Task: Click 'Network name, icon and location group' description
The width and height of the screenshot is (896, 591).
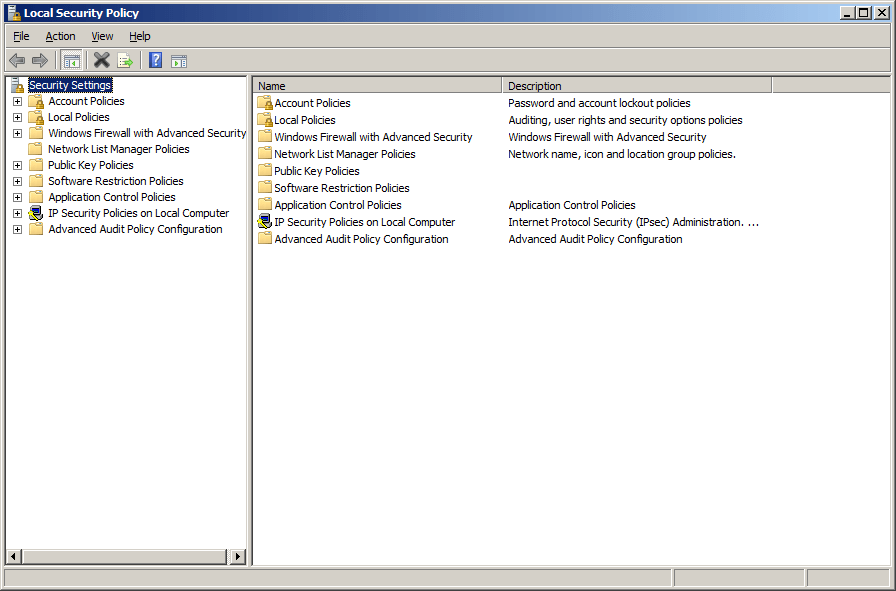Action: 622,154
